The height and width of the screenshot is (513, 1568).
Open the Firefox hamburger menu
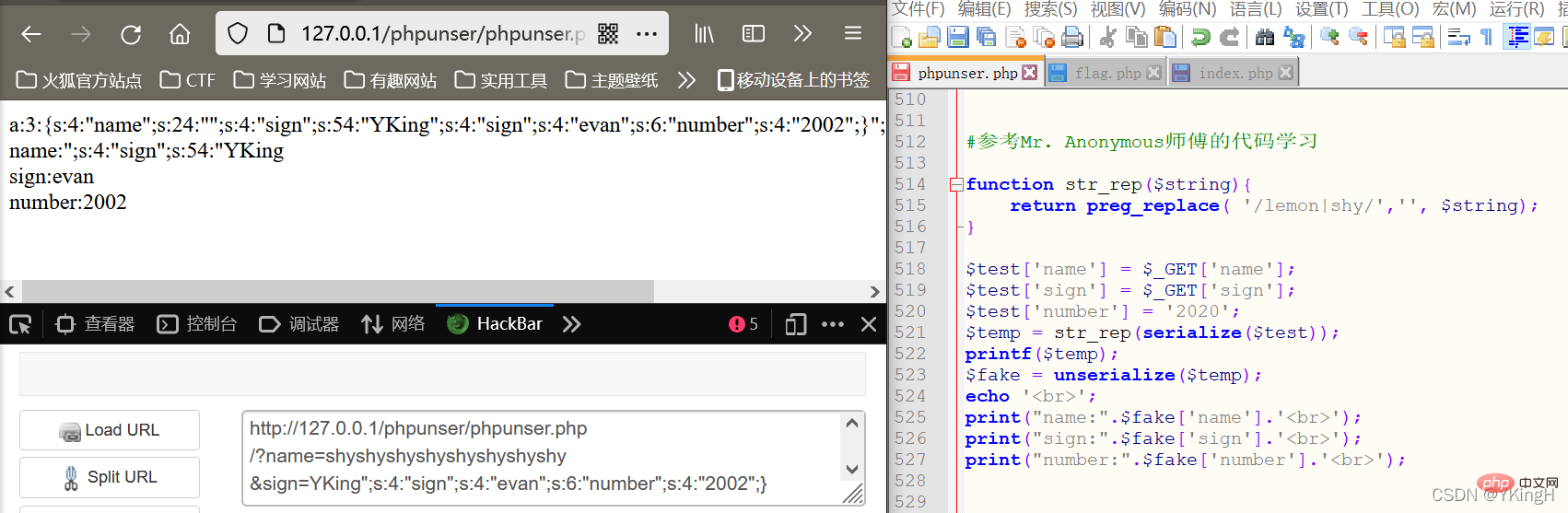(x=853, y=34)
